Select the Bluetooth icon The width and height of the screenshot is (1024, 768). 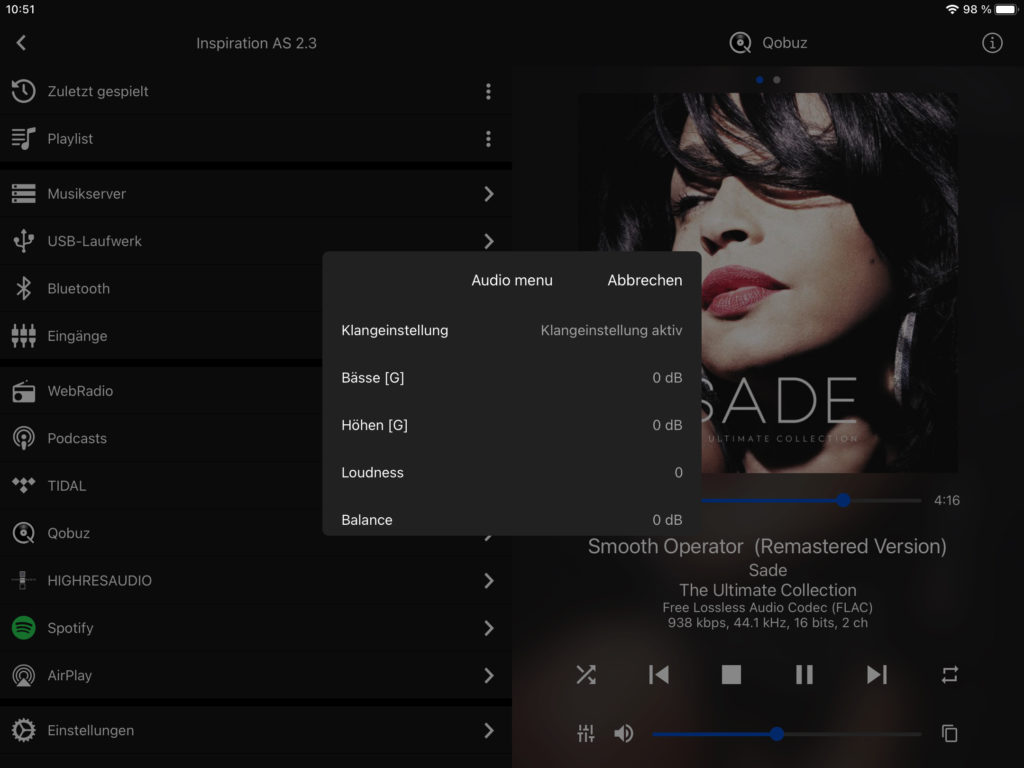[x=24, y=289]
